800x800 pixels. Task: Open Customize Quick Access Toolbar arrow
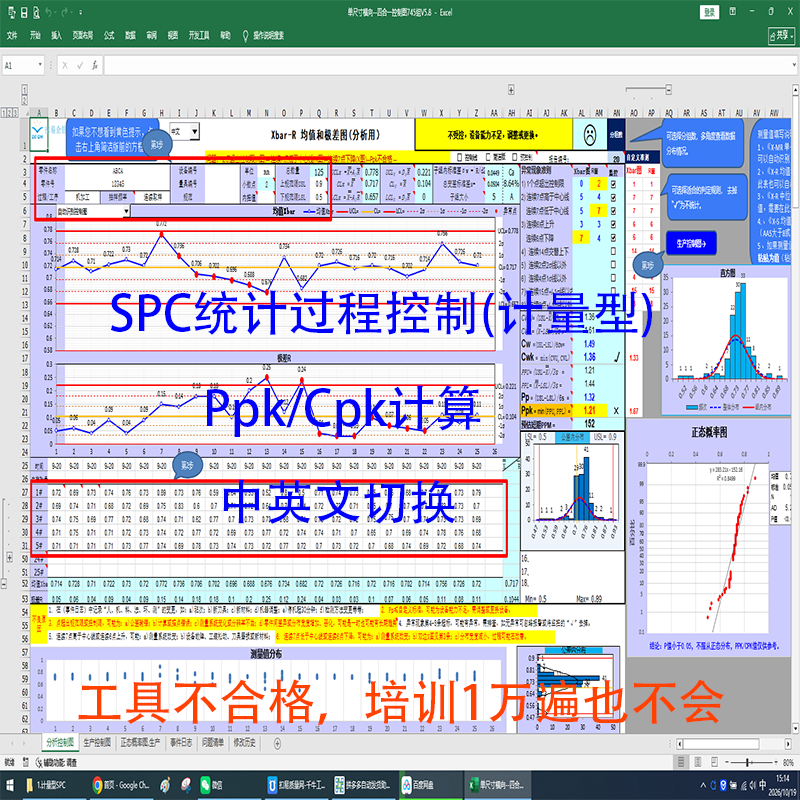[x=81, y=13]
